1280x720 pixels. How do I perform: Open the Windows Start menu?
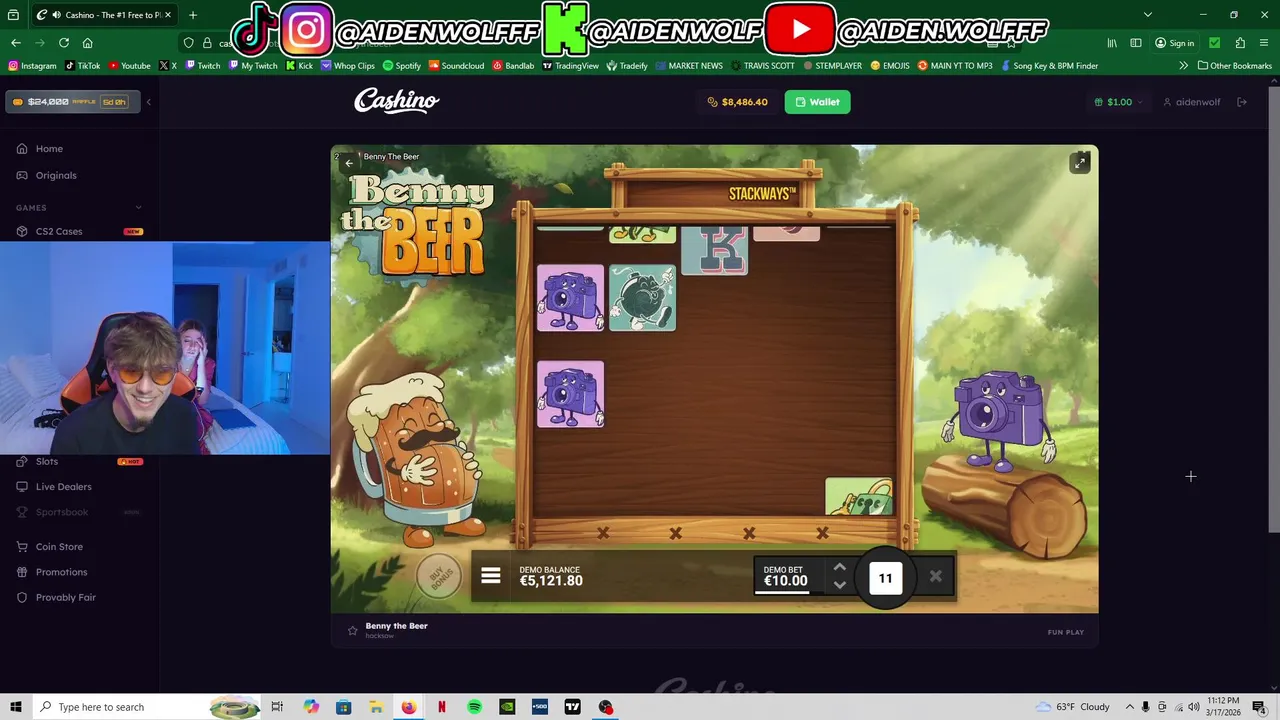[16, 707]
